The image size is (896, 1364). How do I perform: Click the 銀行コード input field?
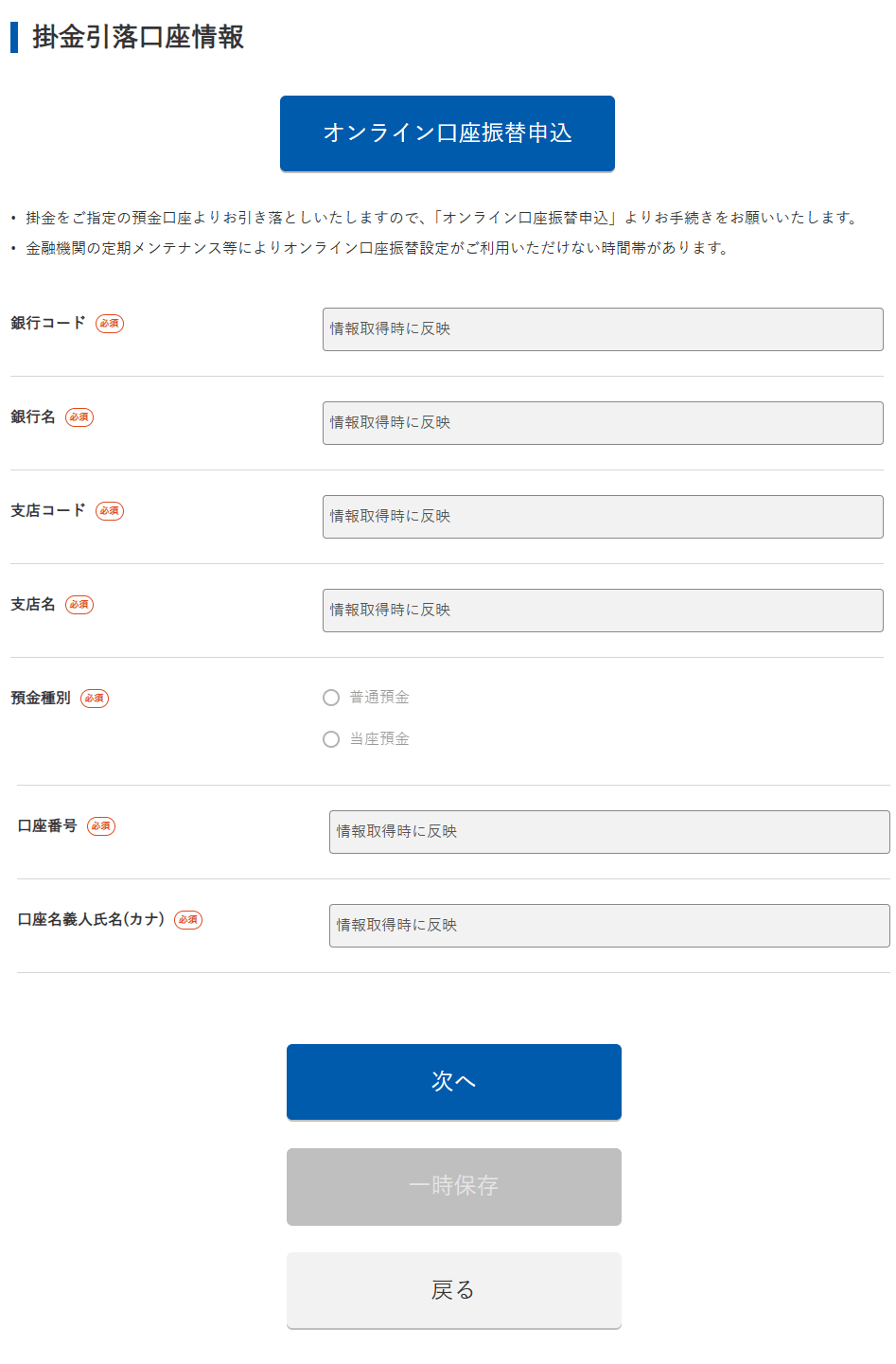602,329
